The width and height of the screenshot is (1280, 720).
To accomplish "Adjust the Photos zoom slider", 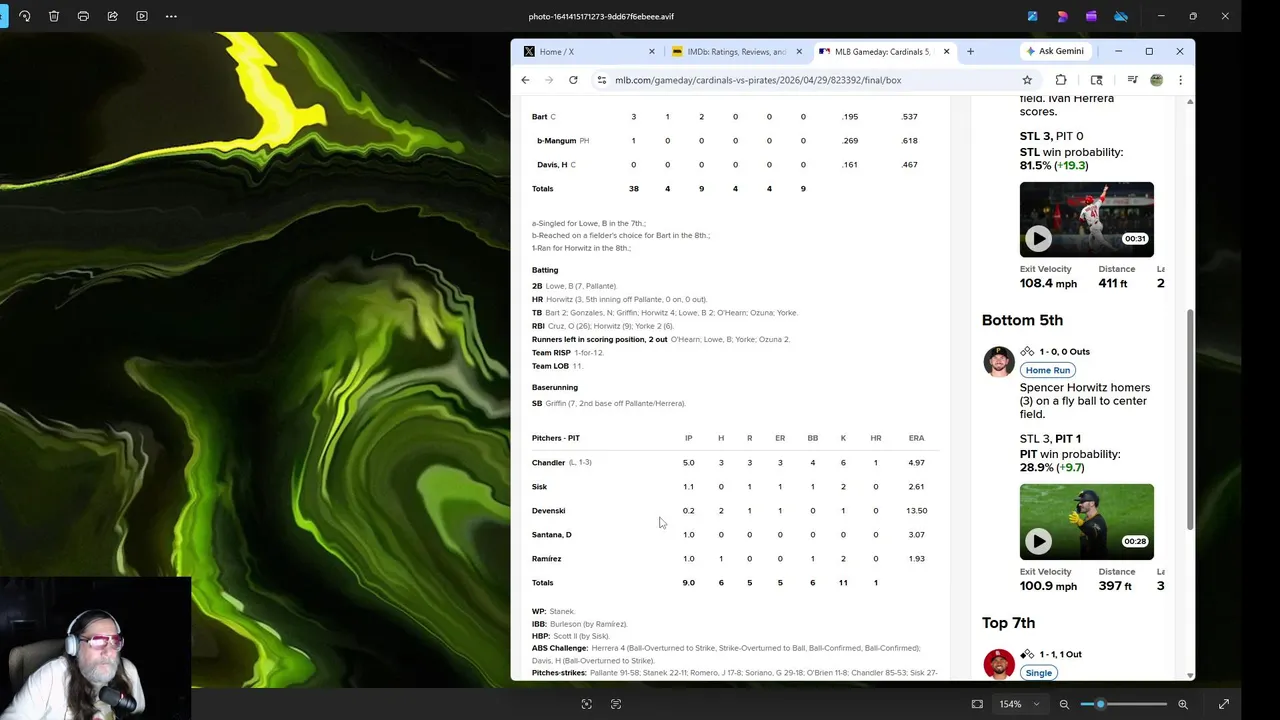I will 1124,704.
